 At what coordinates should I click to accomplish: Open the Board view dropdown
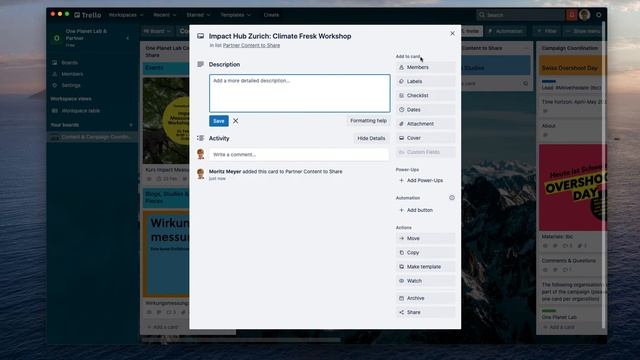(x=157, y=31)
